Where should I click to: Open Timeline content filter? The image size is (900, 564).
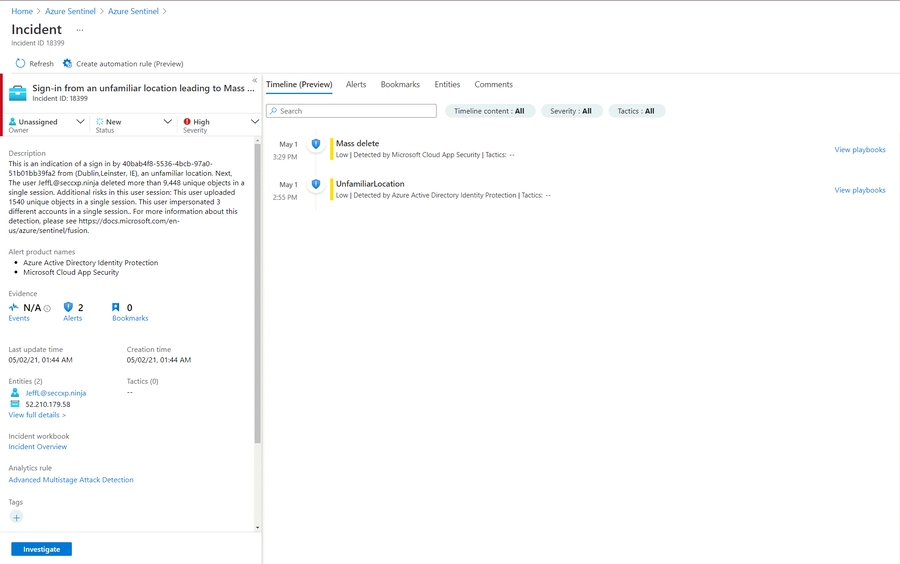coord(490,111)
